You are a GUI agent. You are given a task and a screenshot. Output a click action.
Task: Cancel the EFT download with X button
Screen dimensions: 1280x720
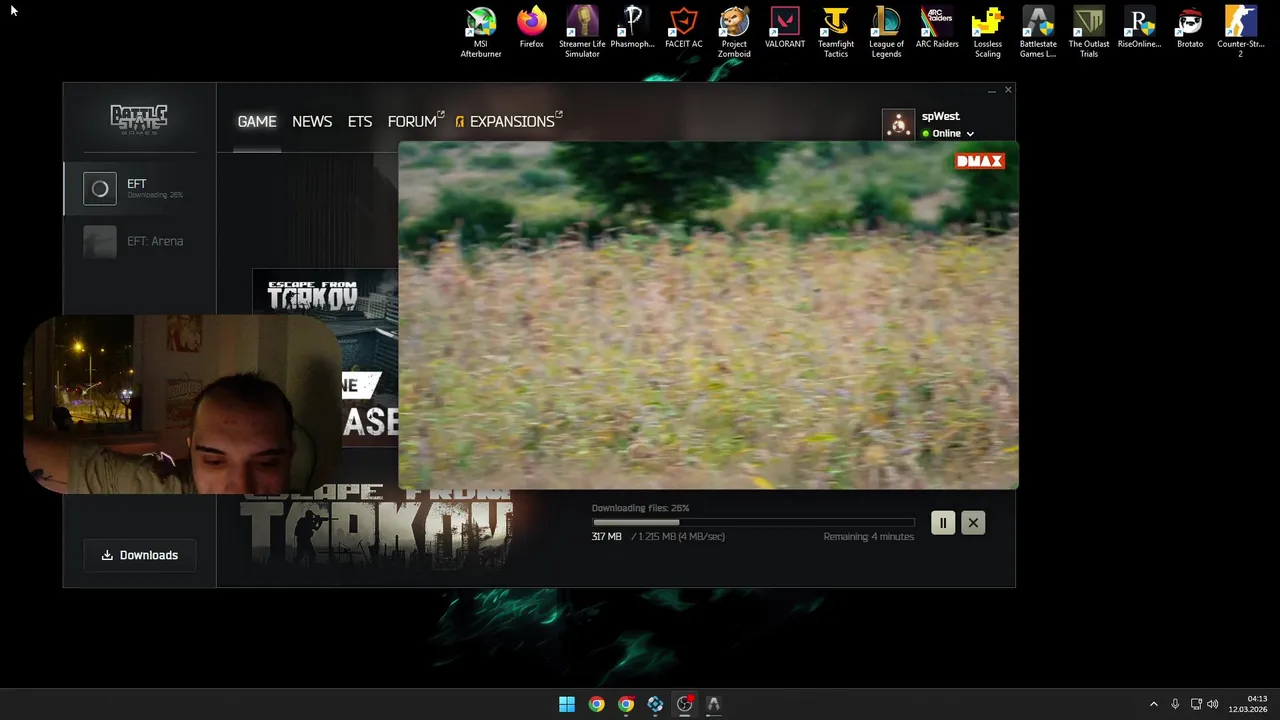pyautogui.click(x=973, y=522)
